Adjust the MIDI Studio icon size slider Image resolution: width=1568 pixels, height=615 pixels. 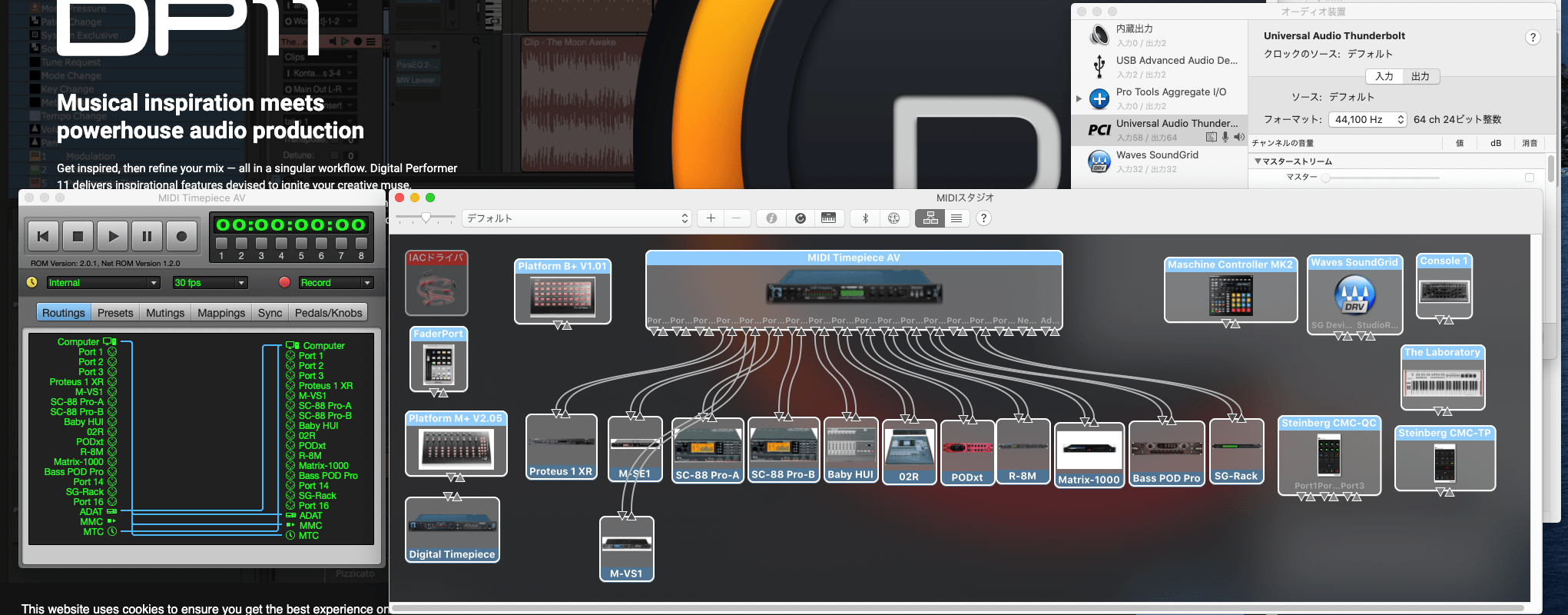[426, 218]
